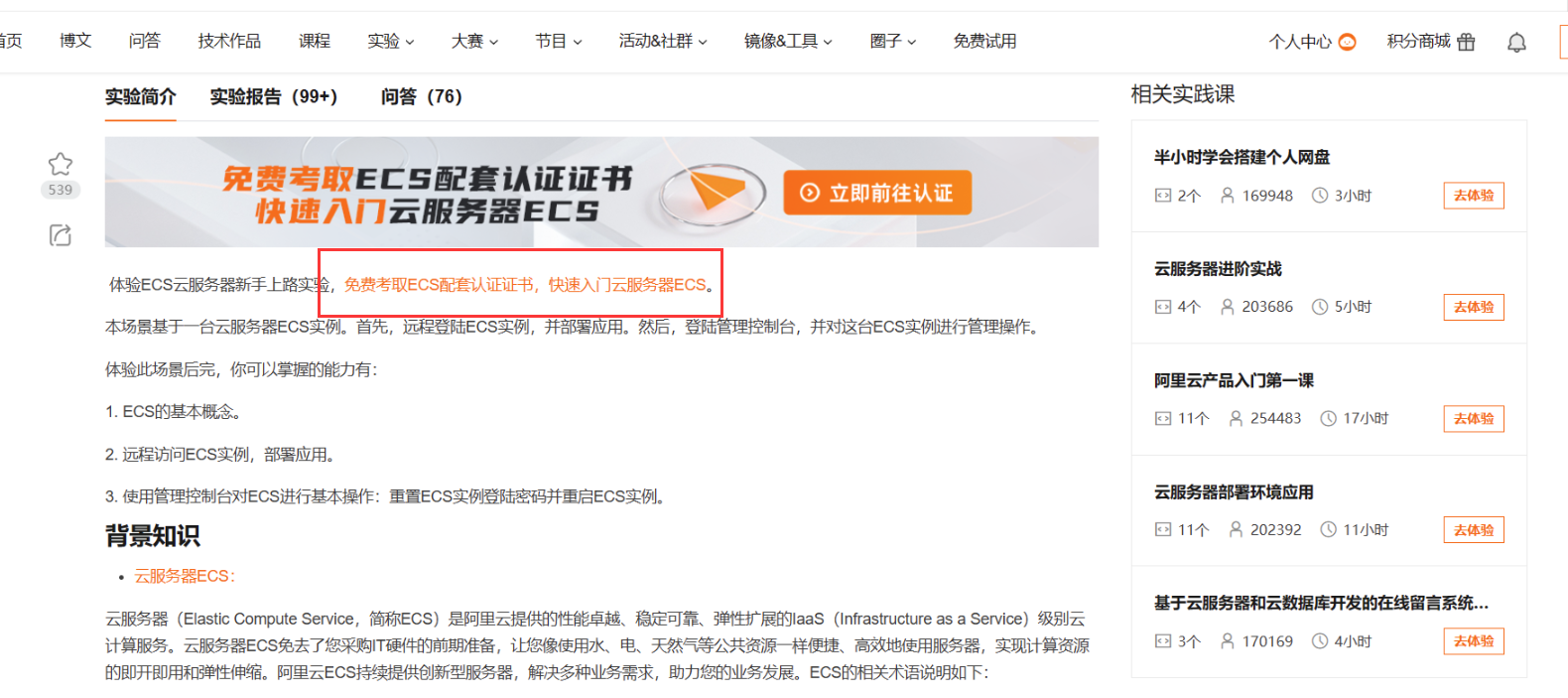This screenshot has height=698, width=1568.
Task: Switch to the 问答 (76) tab
Action: coord(422,96)
